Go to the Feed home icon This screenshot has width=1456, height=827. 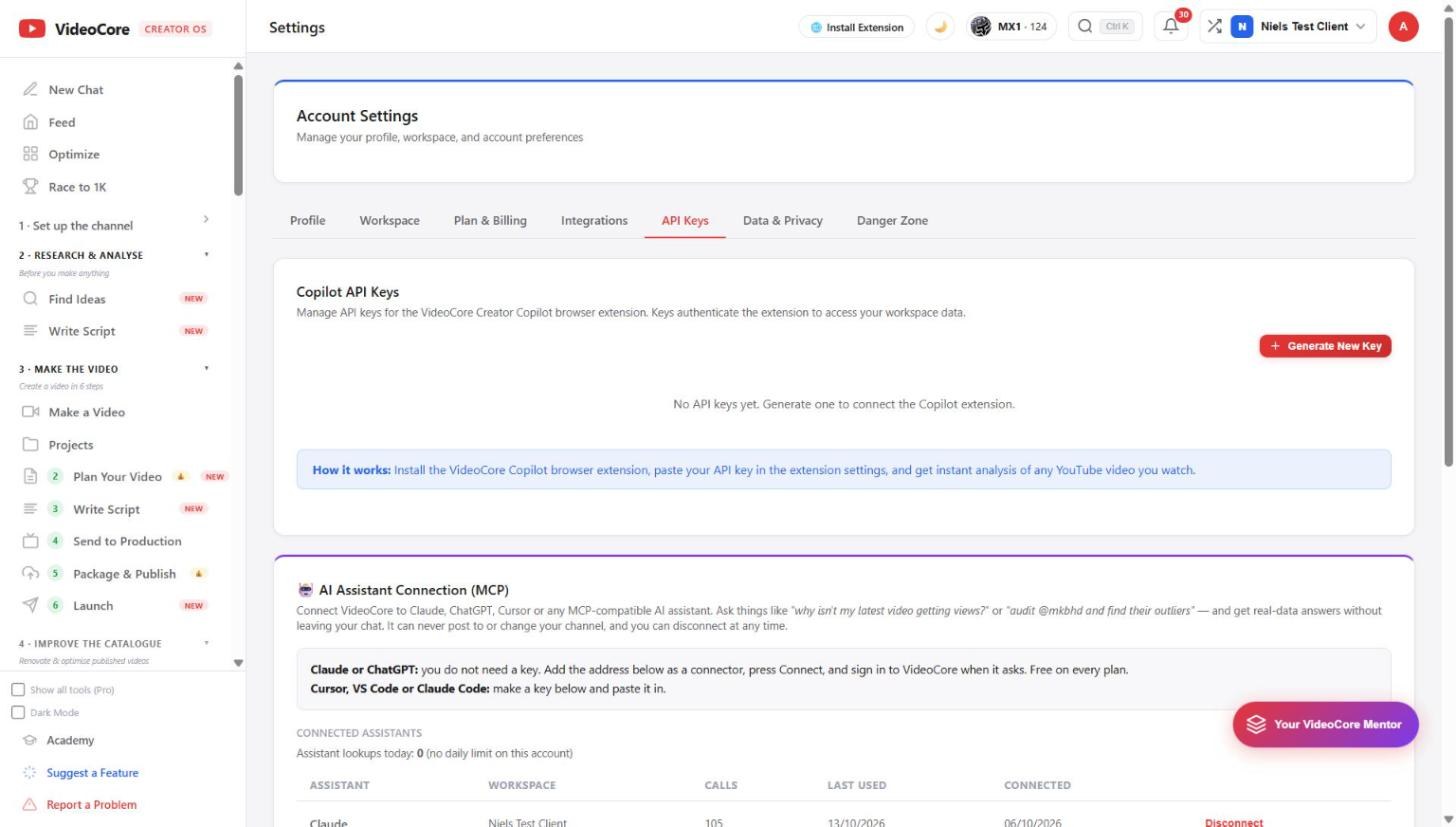[x=30, y=122]
